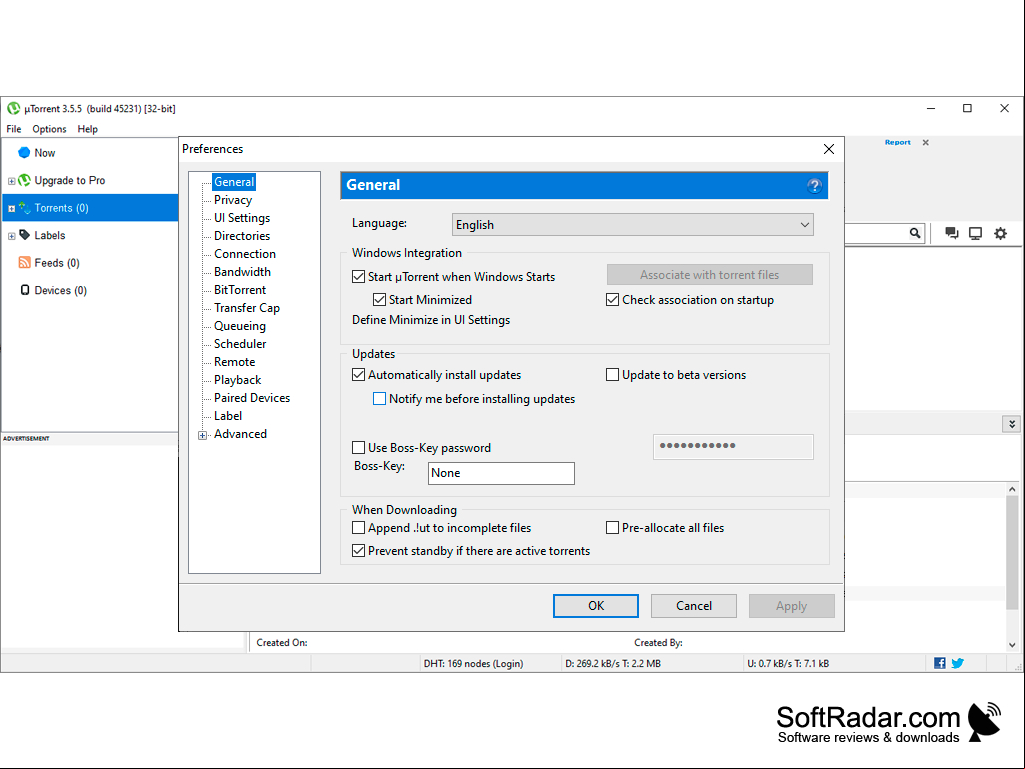
Task: Click the Labels tag icon in sidebar
Action: click(24, 235)
